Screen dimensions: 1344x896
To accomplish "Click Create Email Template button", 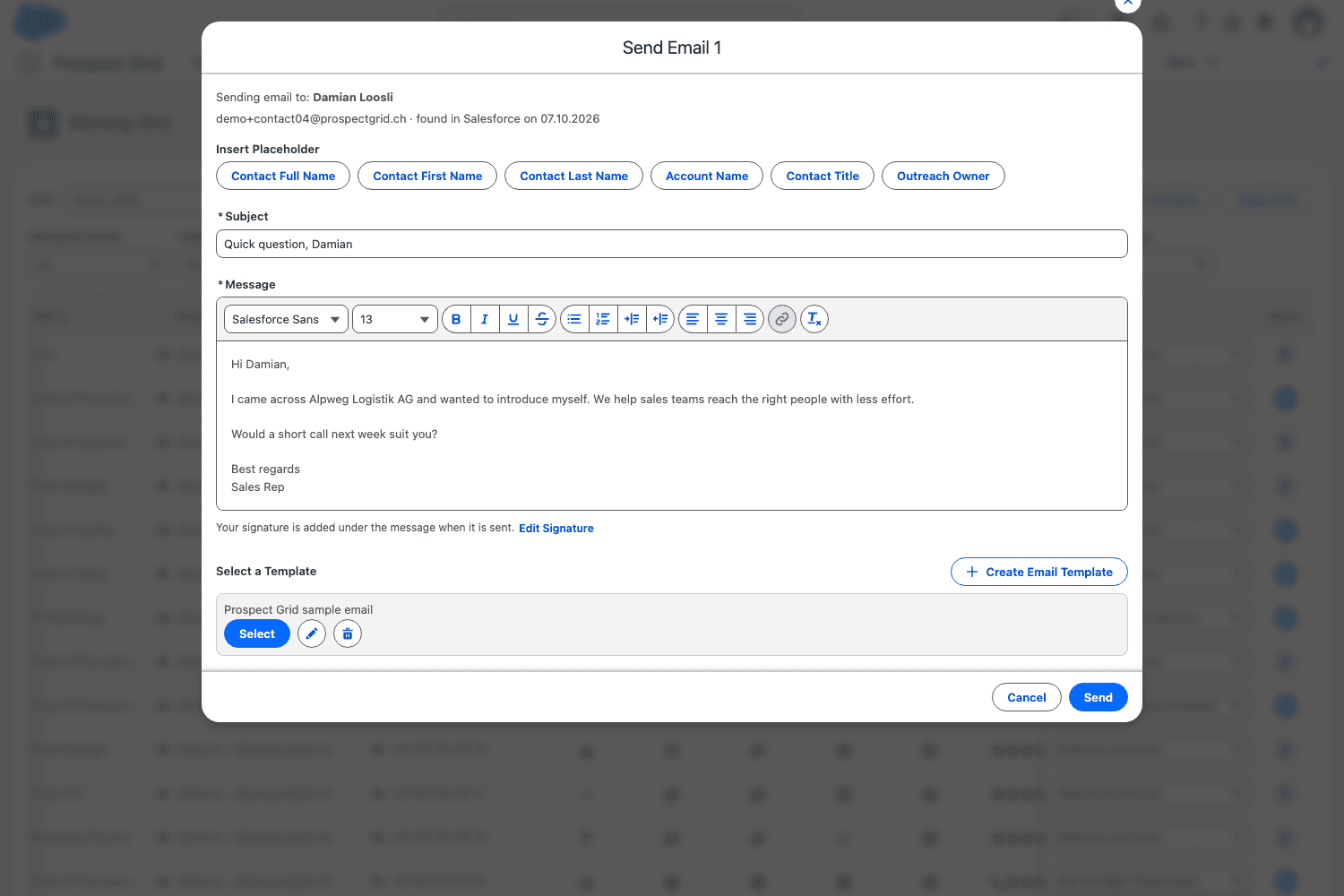I will coord(1039,572).
